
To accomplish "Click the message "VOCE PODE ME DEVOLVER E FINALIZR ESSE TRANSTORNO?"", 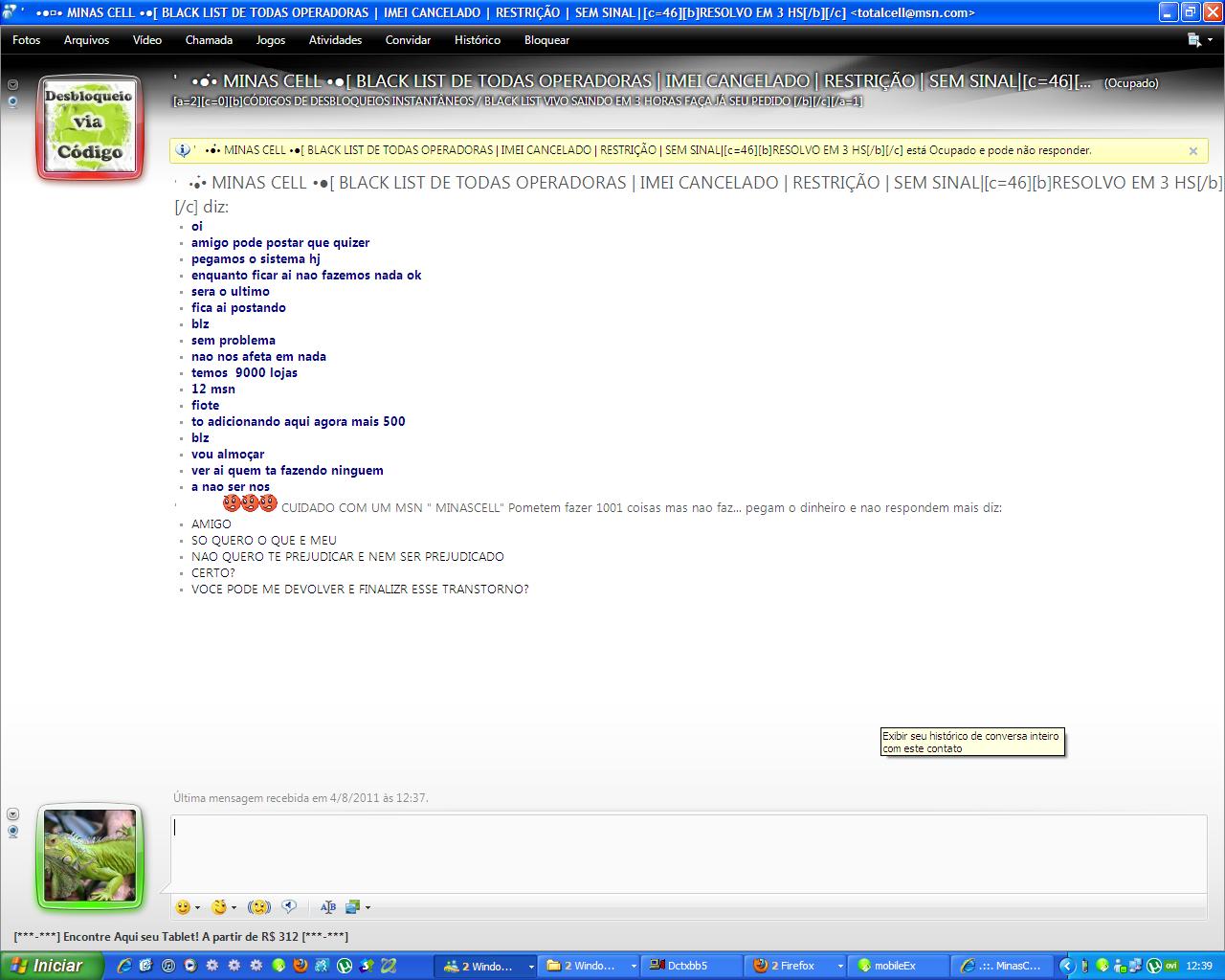I will 360,589.
